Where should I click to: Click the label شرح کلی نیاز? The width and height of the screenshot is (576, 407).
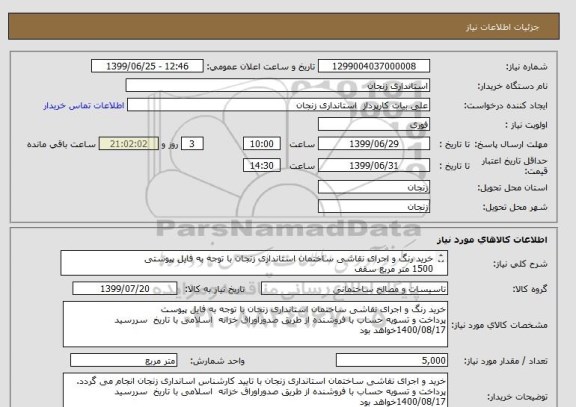tap(520, 264)
